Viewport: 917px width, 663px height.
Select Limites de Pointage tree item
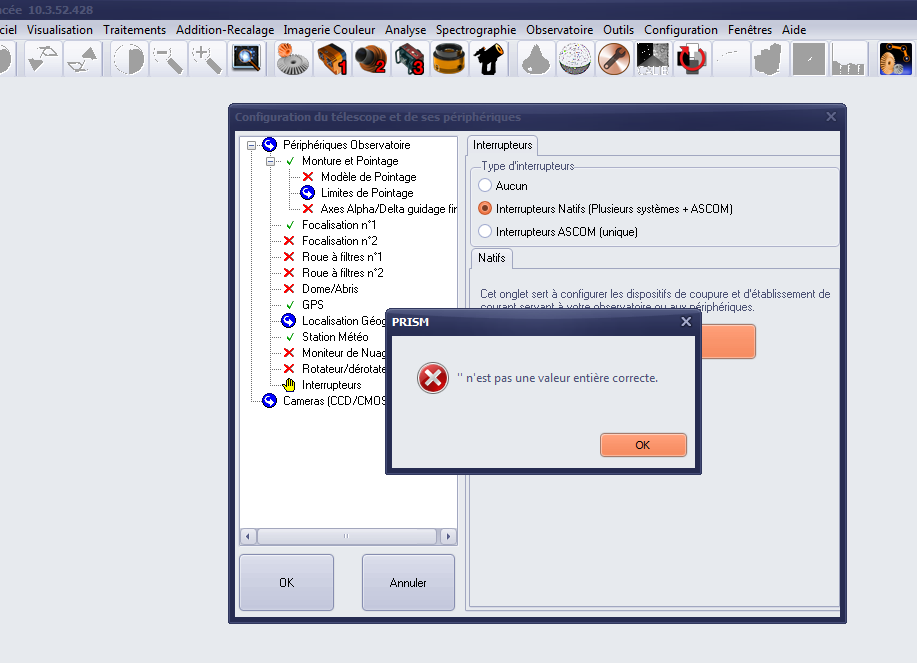point(366,193)
